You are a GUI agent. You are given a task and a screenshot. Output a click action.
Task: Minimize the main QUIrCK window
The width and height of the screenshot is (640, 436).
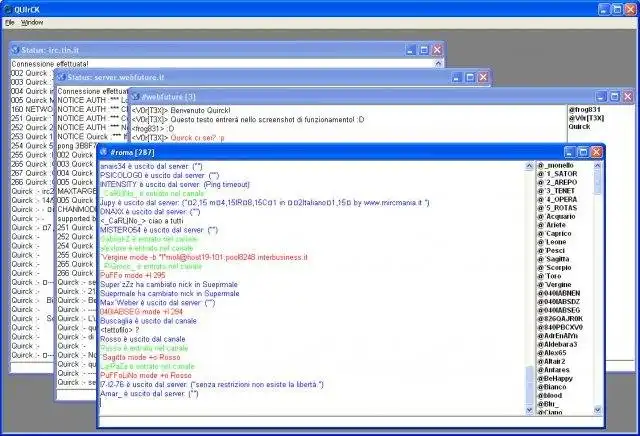604,9
